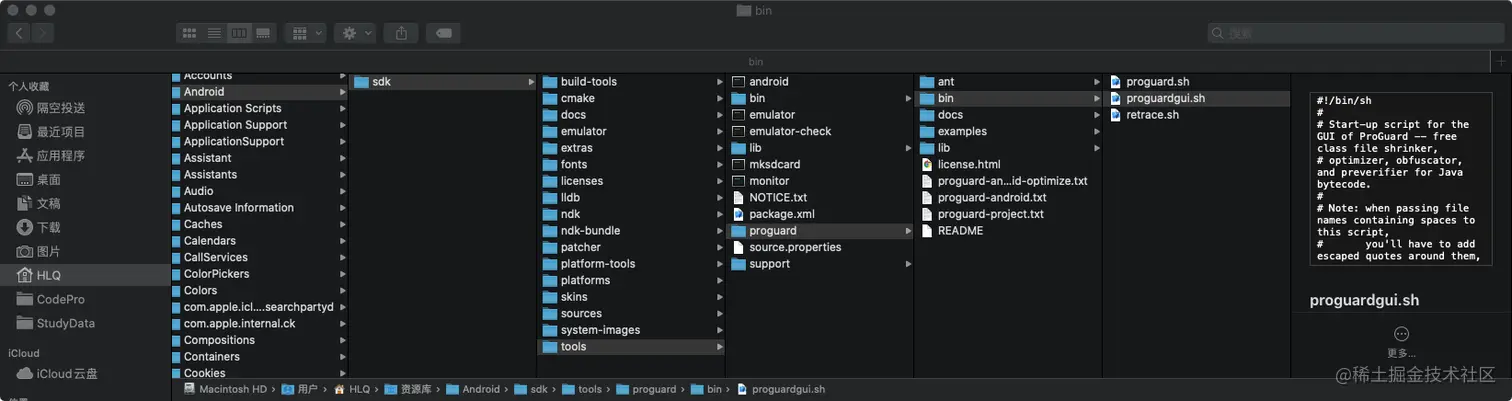The image size is (1512, 401).
Task: Open the gear action menu
Action: 355,33
